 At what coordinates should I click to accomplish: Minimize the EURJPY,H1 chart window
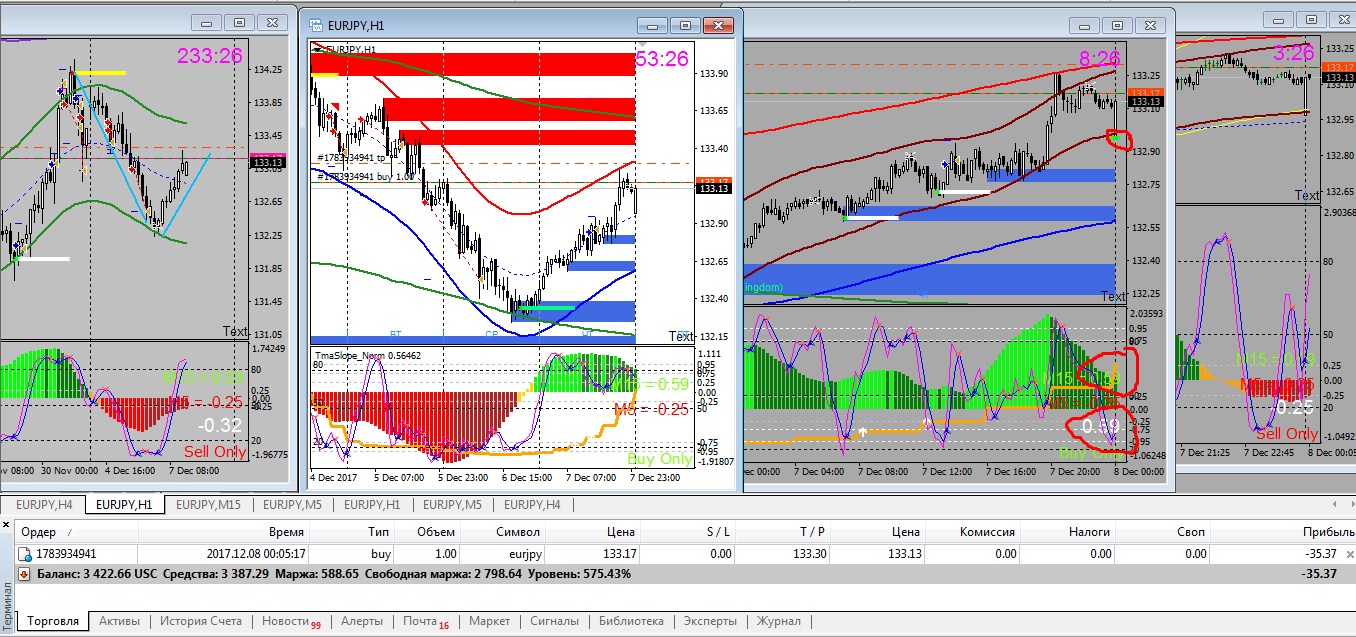[x=651, y=25]
